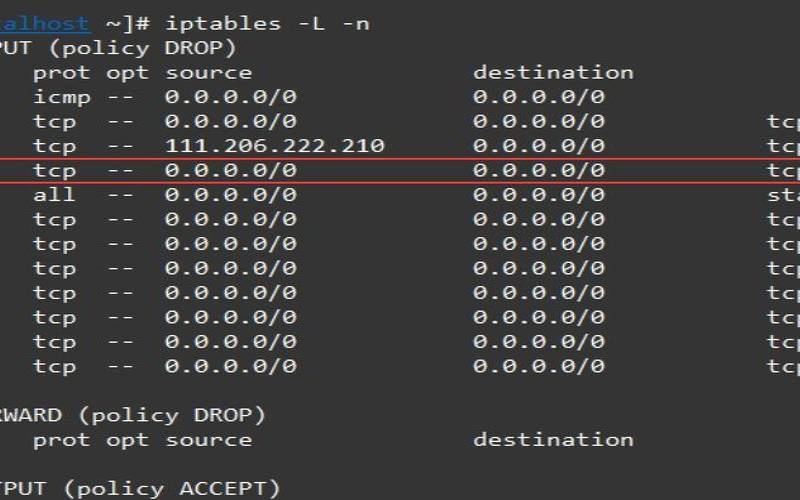Click the destination header under the FORWARD chain
The width and height of the screenshot is (800, 500).
[x=553, y=439]
